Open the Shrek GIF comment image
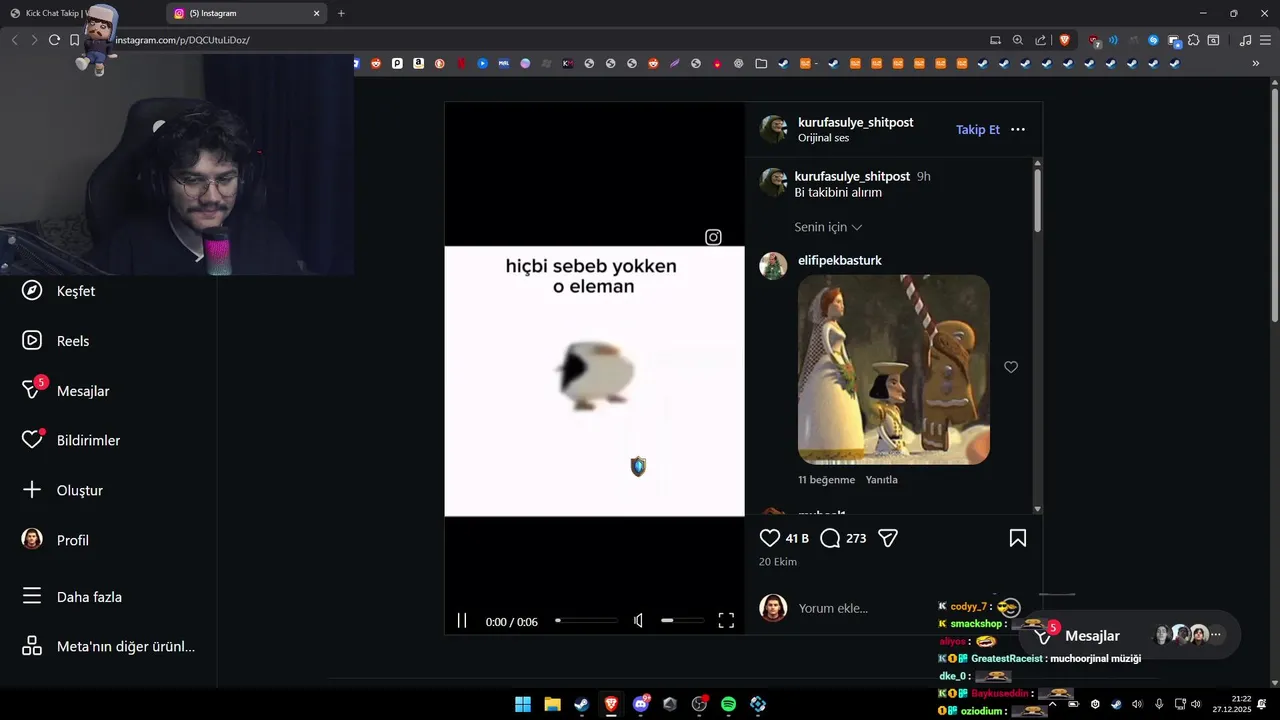Viewport: 1280px width, 720px height. coord(893,369)
